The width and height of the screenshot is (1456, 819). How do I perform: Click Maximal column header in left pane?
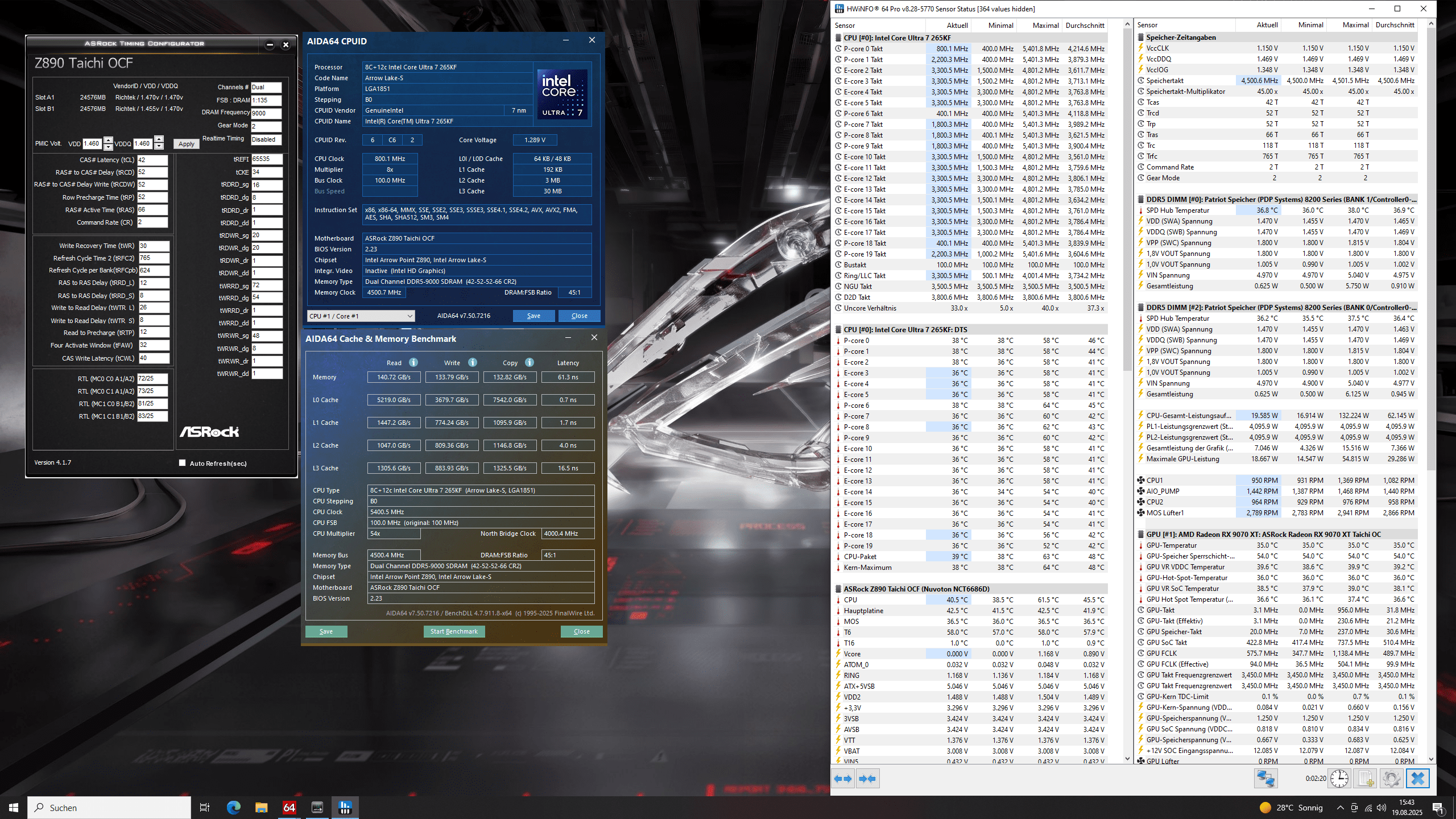(x=1045, y=26)
